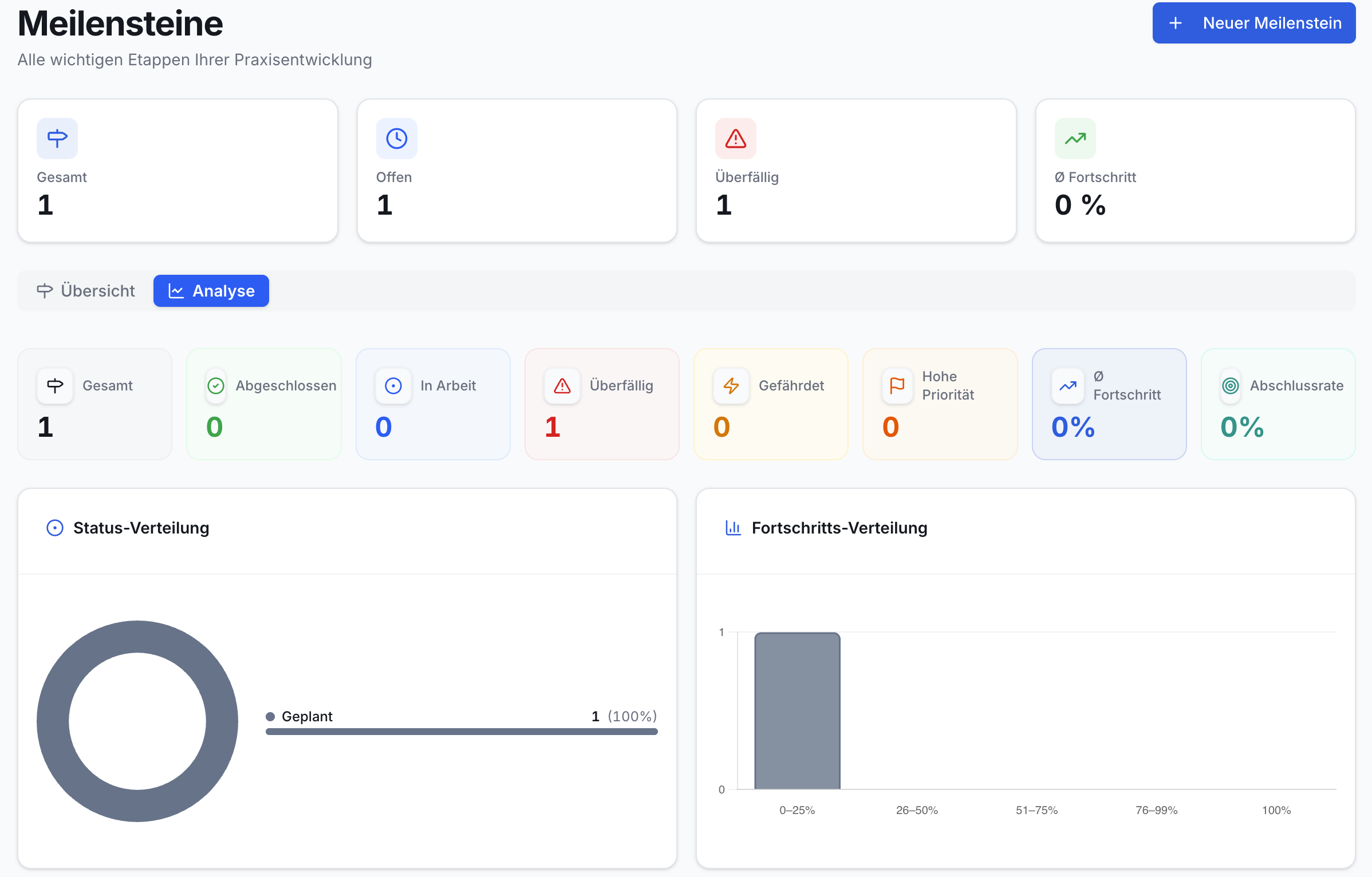Click the plus icon in Neuer Meilenstein button
The width and height of the screenshot is (1372, 877).
1176,23
